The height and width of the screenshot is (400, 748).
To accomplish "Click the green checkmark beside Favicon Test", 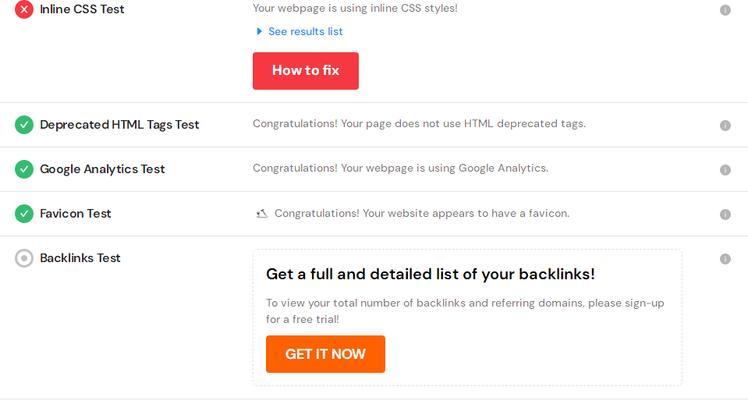I will 24,214.
